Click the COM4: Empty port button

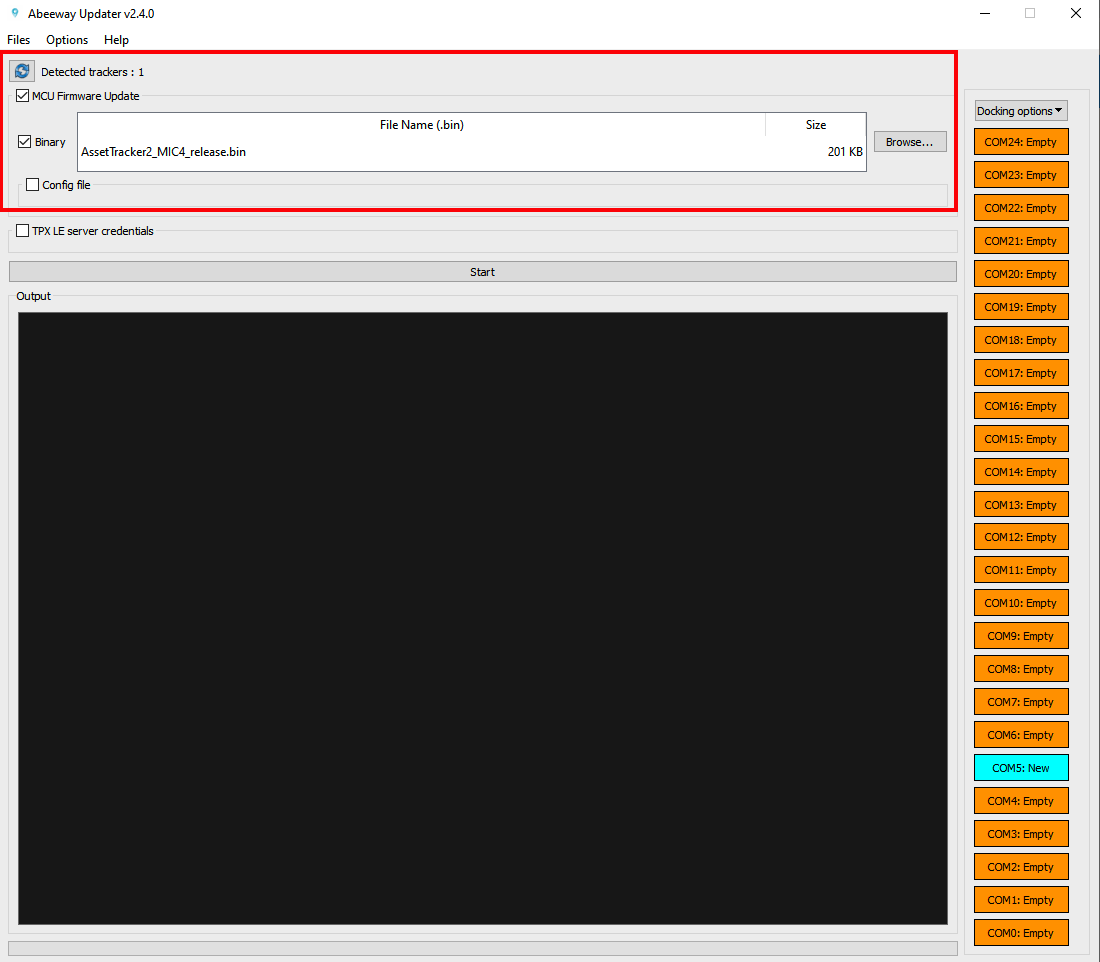click(x=1021, y=801)
